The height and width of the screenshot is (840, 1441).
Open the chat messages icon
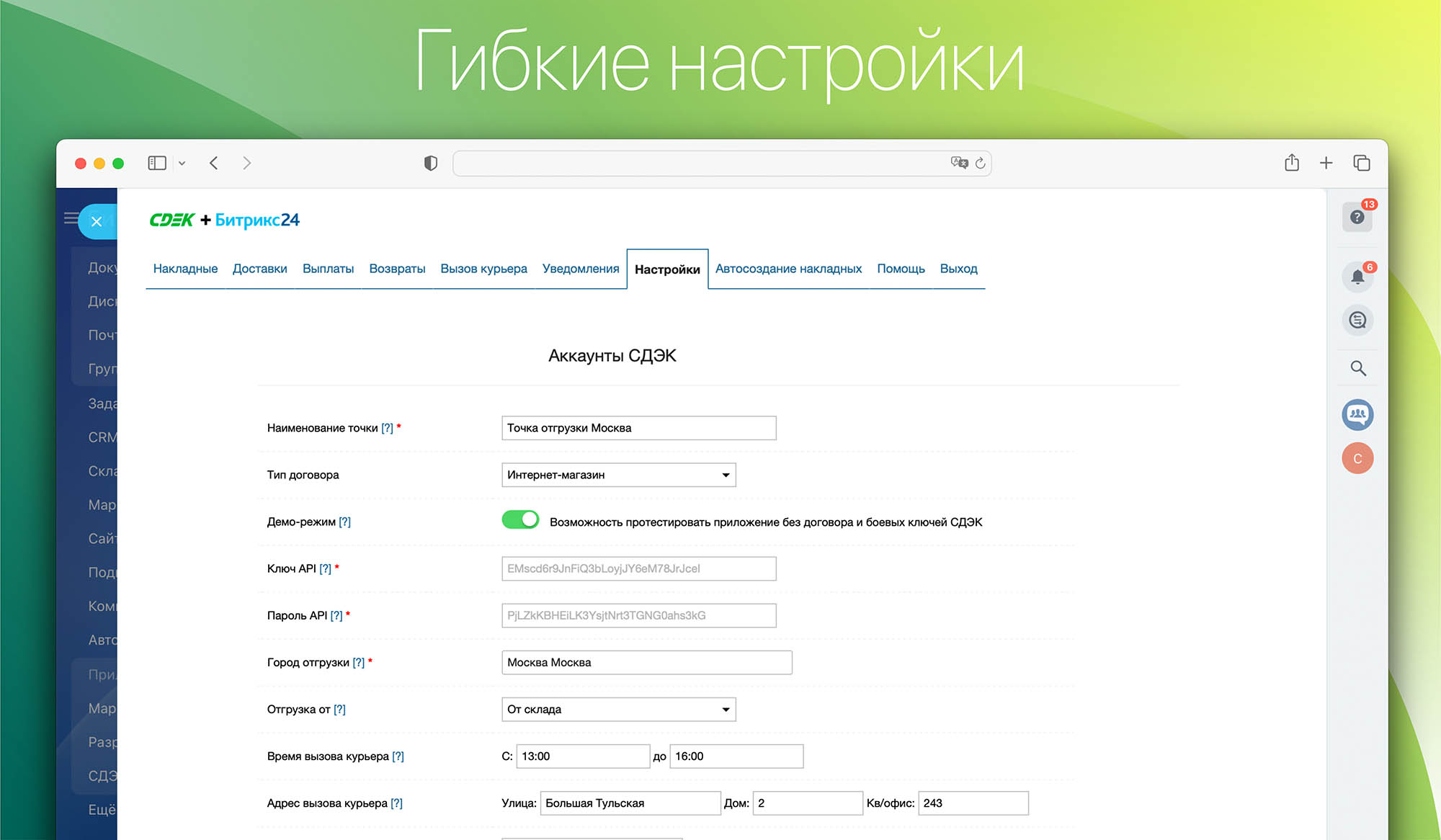click(x=1357, y=320)
